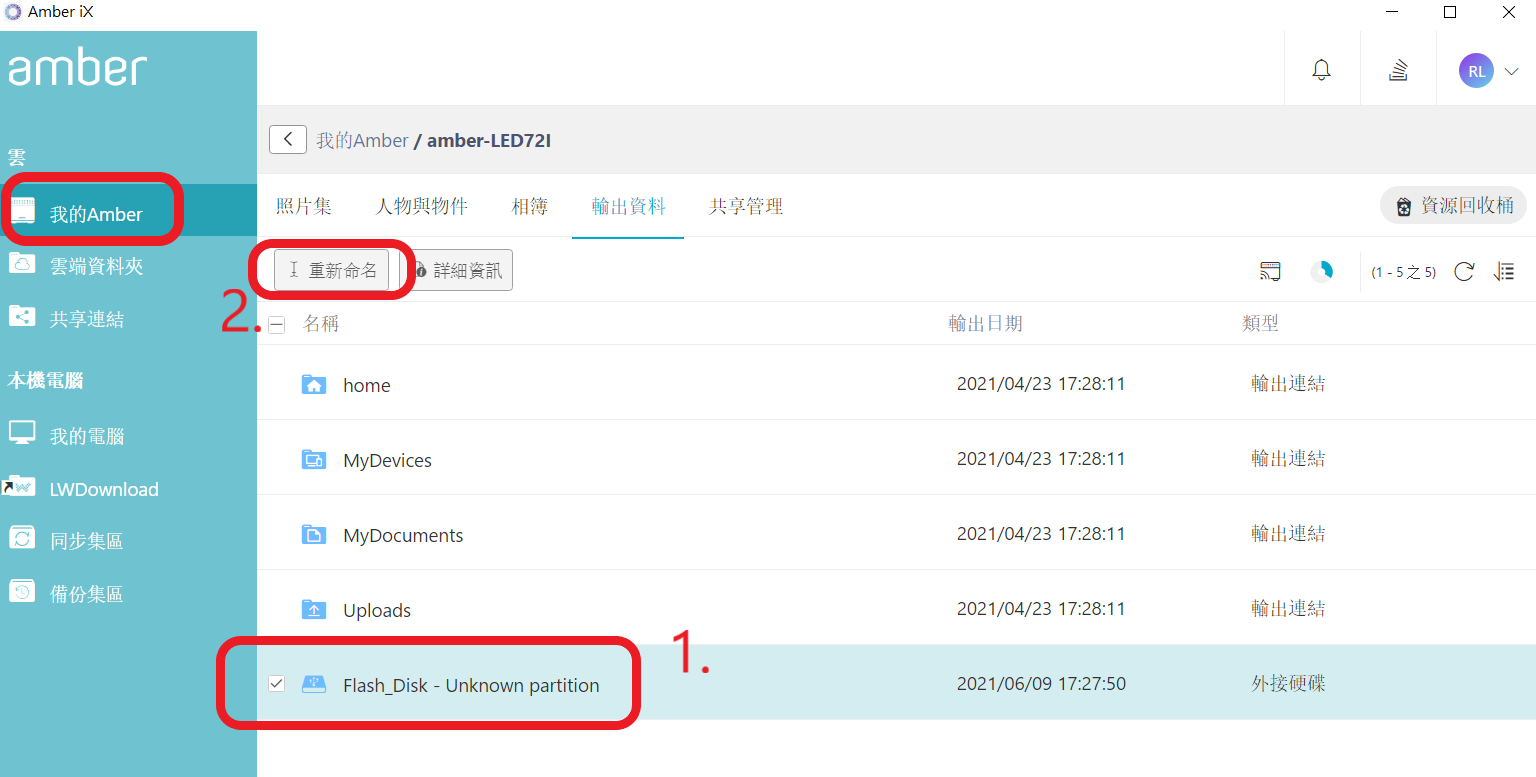The height and width of the screenshot is (777, 1536).
Task: Click the cloud folder sidebar icon
Action: [x=22, y=263]
